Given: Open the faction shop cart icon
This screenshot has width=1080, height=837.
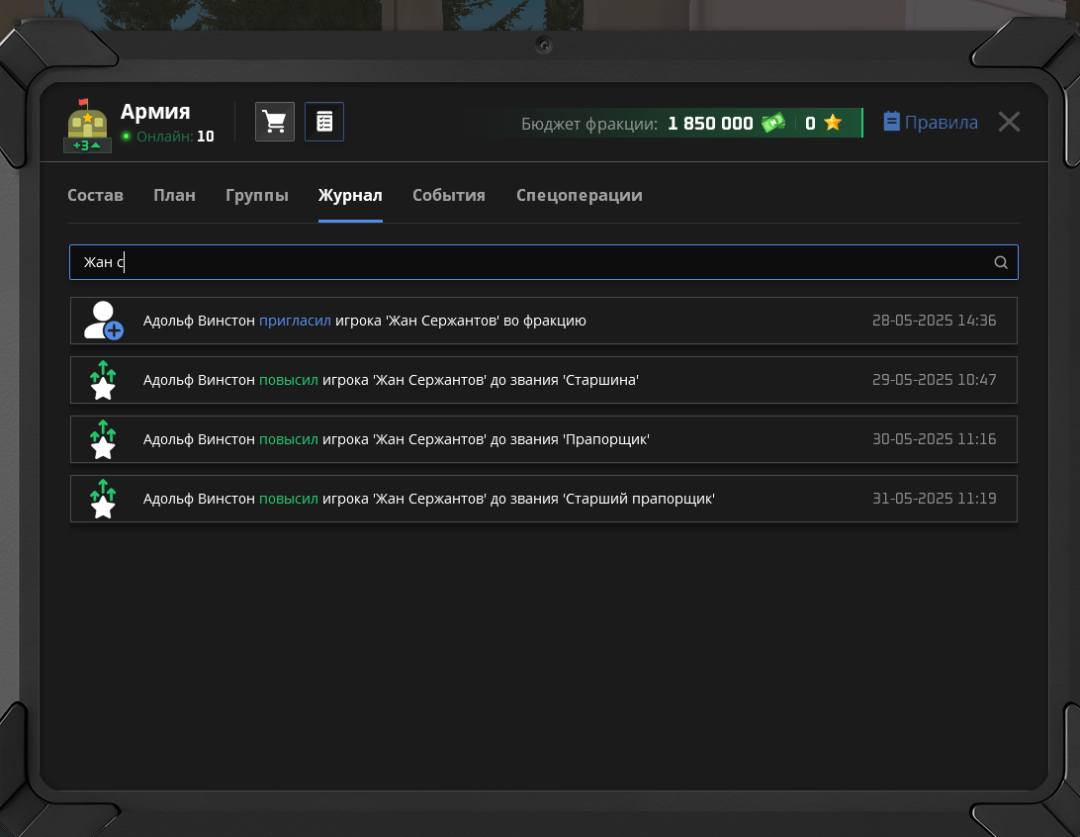Looking at the screenshot, I should [x=274, y=122].
